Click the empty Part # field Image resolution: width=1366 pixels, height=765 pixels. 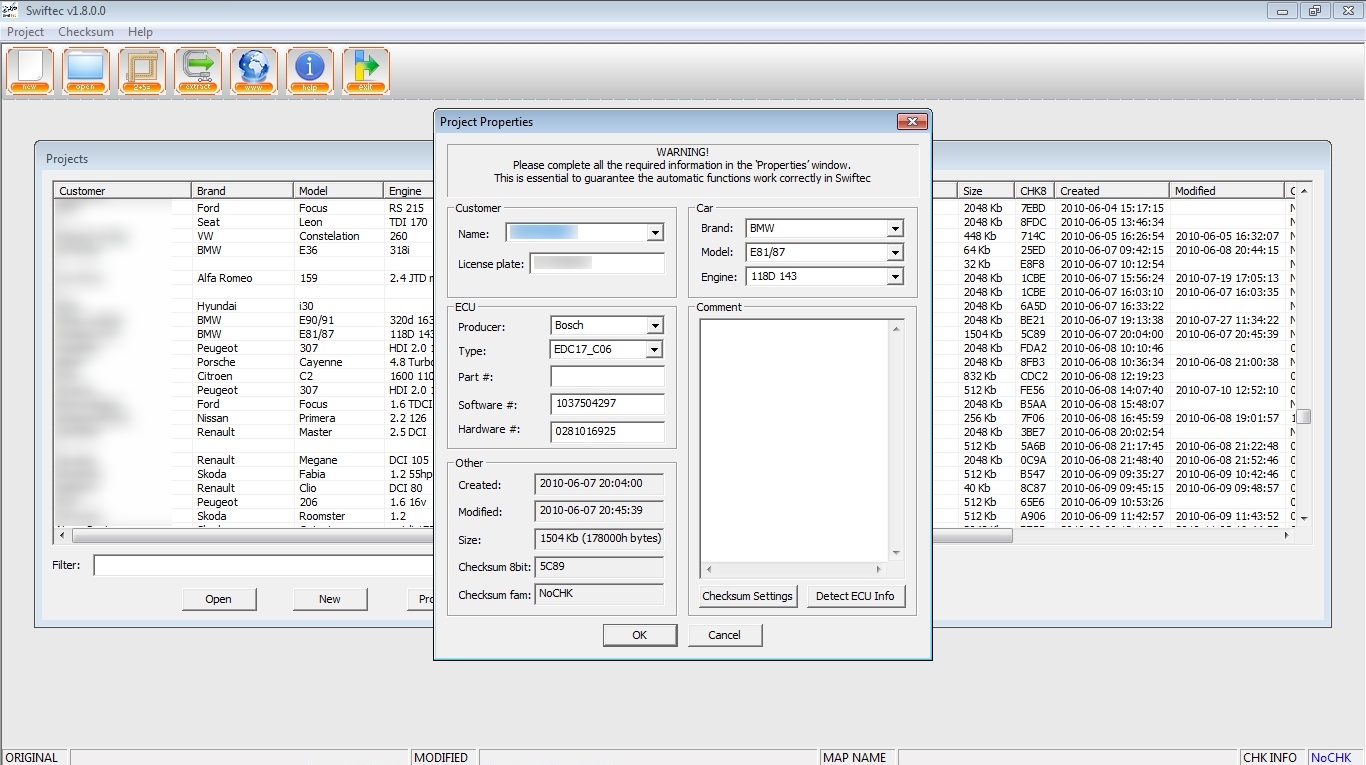607,377
